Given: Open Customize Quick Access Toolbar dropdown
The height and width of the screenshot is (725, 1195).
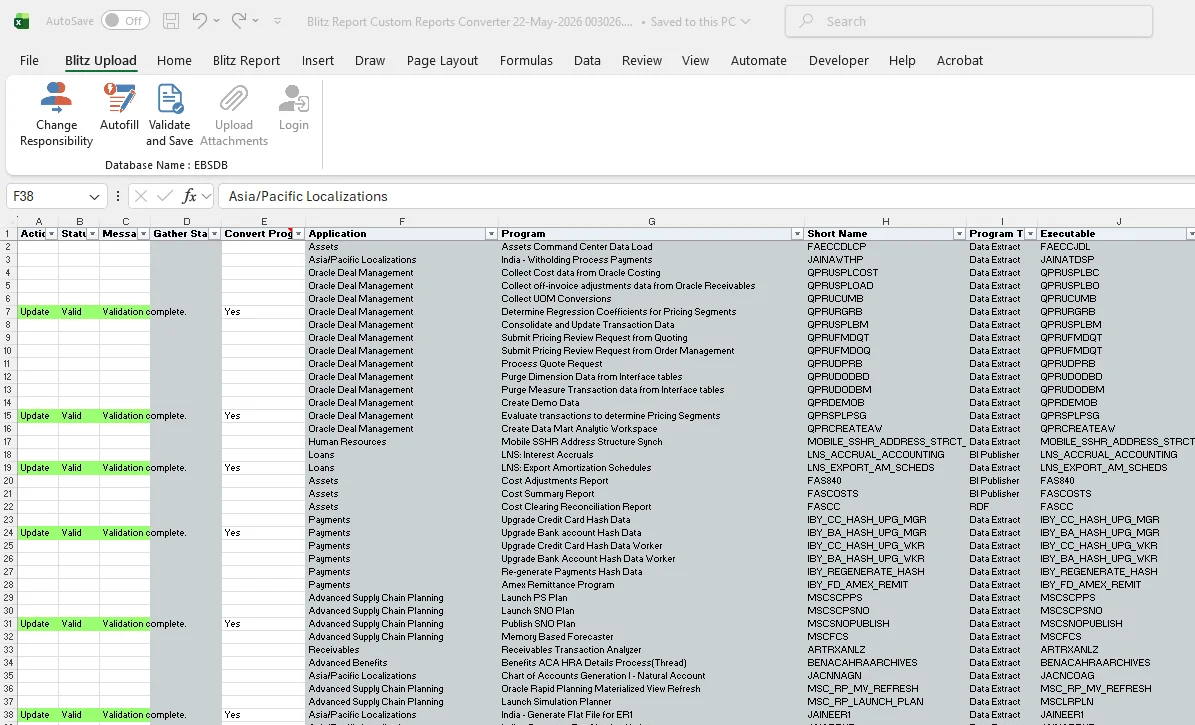Looking at the screenshot, I should click(277, 21).
